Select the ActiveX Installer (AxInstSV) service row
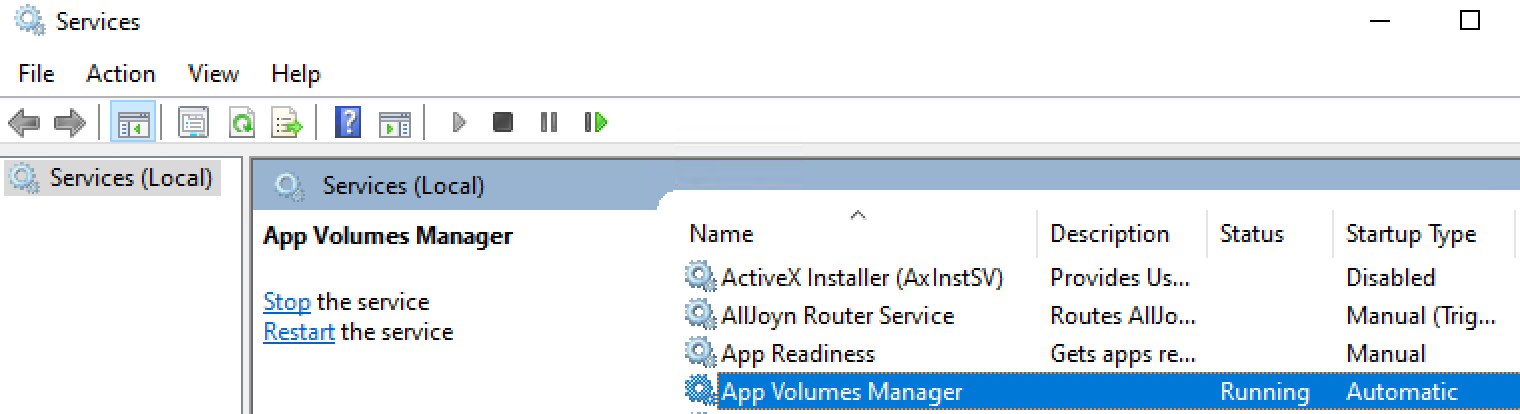The width and height of the screenshot is (1520, 414). point(1100,277)
